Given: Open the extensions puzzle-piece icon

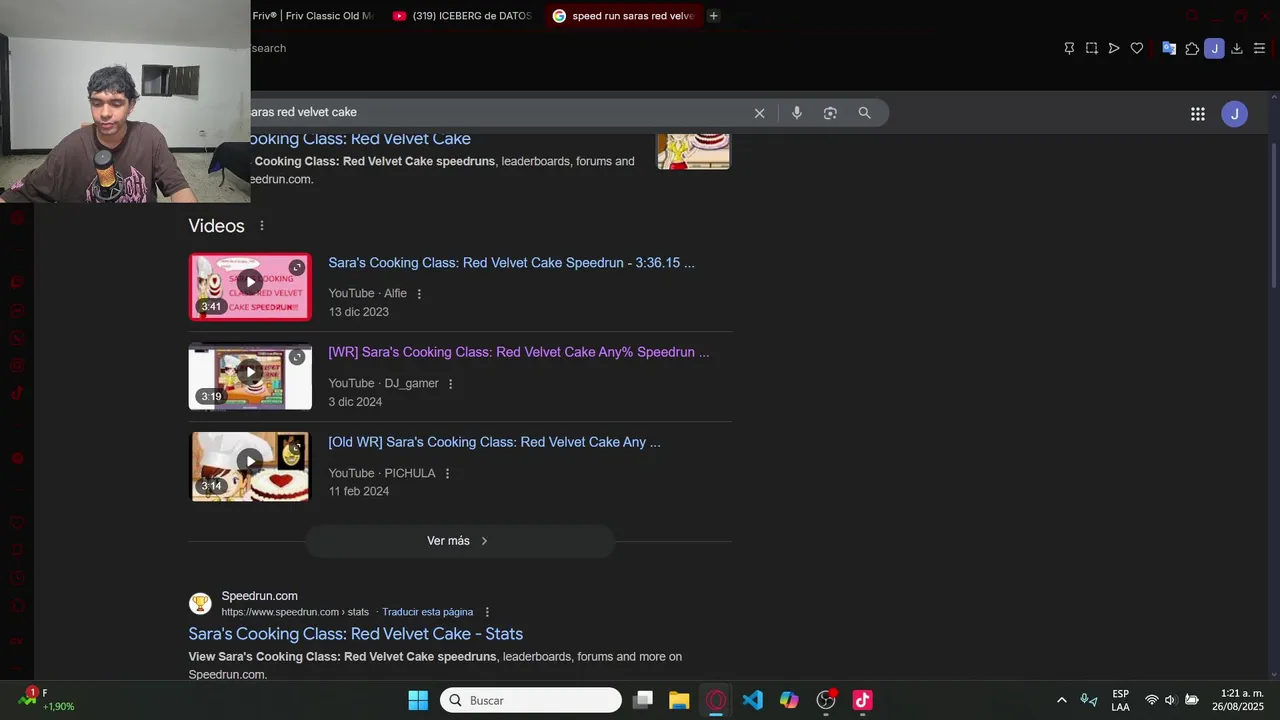Looking at the screenshot, I should pyautogui.click(x=1192, y=48).
